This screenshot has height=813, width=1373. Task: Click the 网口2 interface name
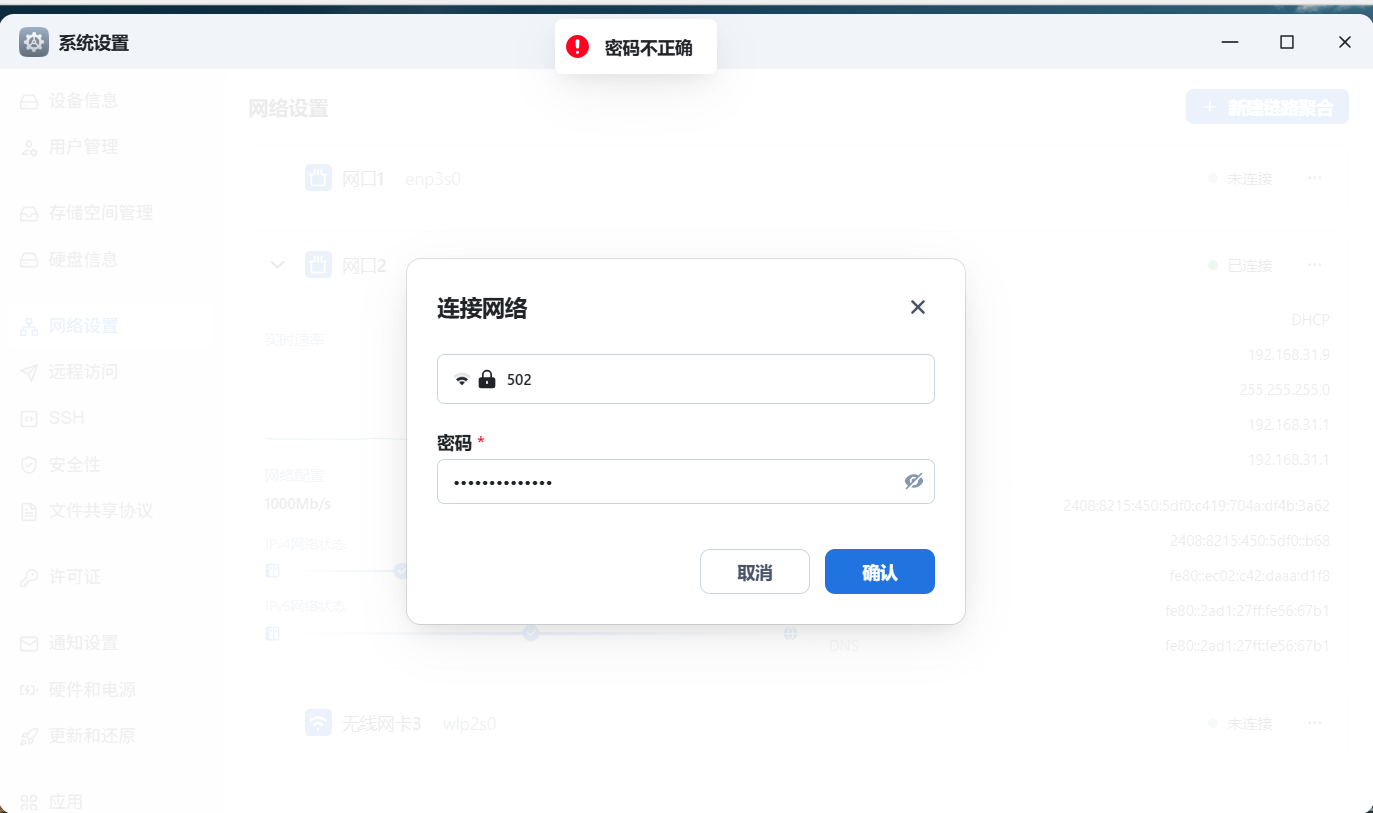(x=364, y=265)
